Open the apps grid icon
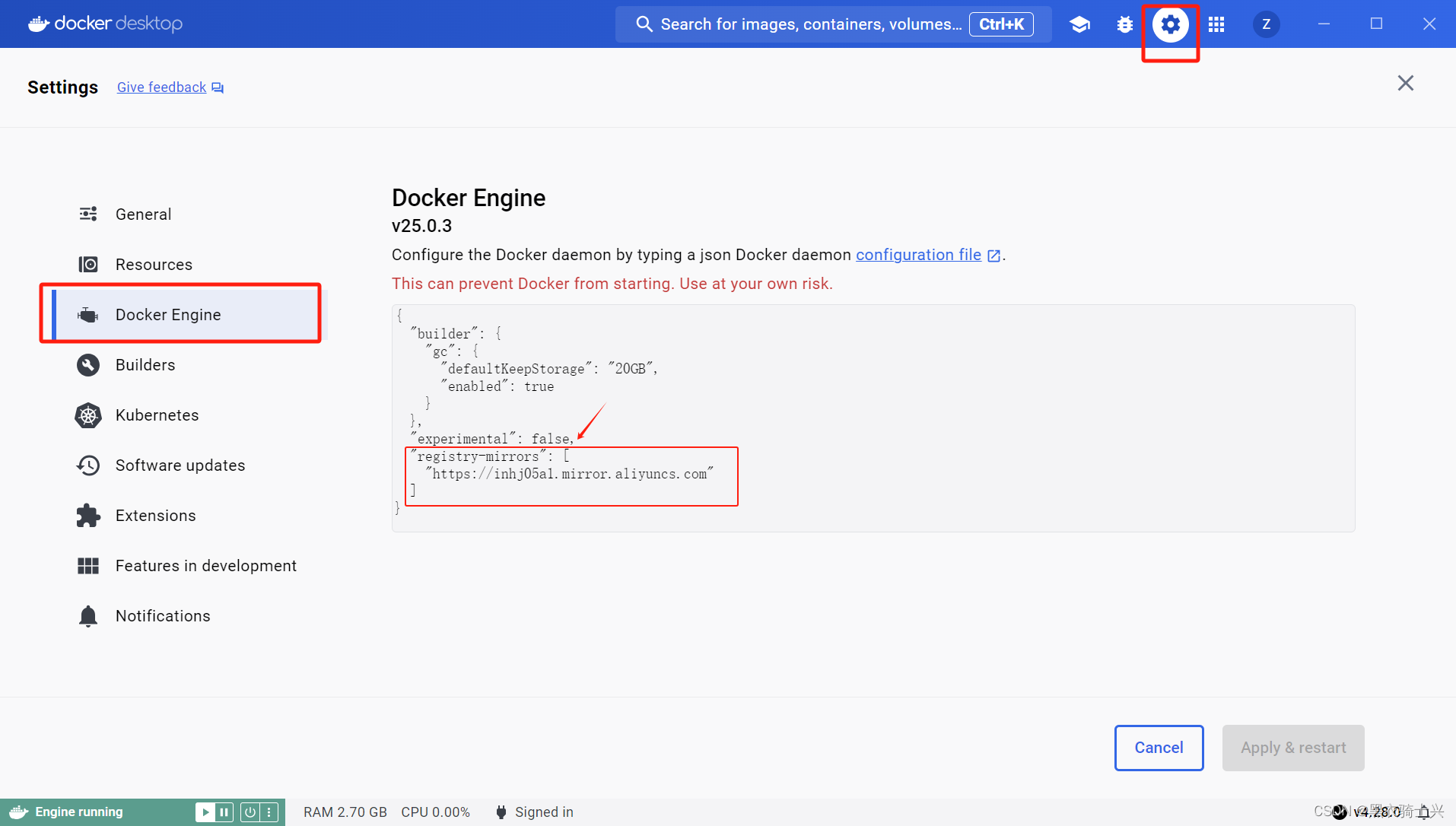 [1216, 24]
